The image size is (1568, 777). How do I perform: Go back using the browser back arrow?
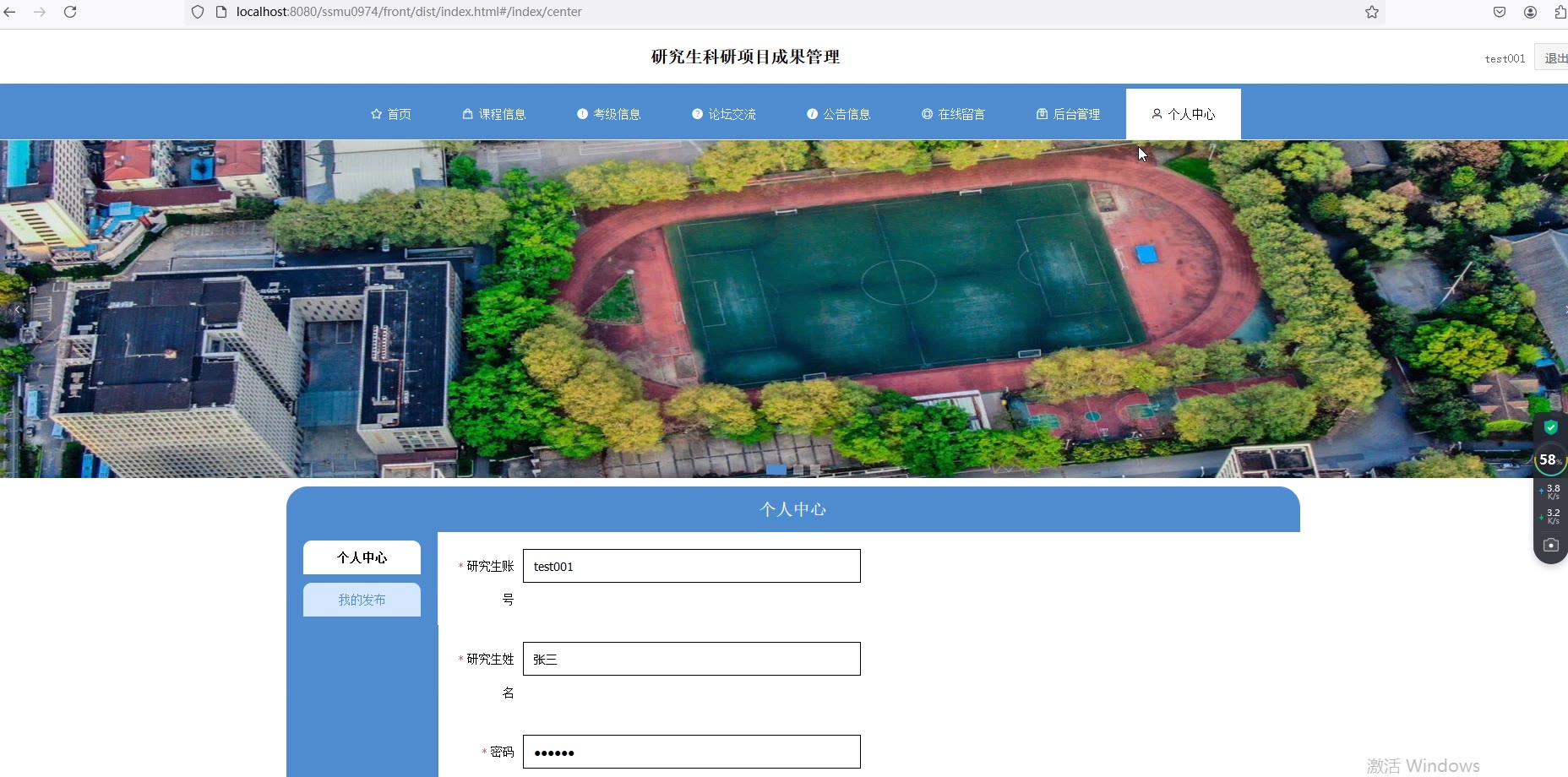click(x=10, y=12)
